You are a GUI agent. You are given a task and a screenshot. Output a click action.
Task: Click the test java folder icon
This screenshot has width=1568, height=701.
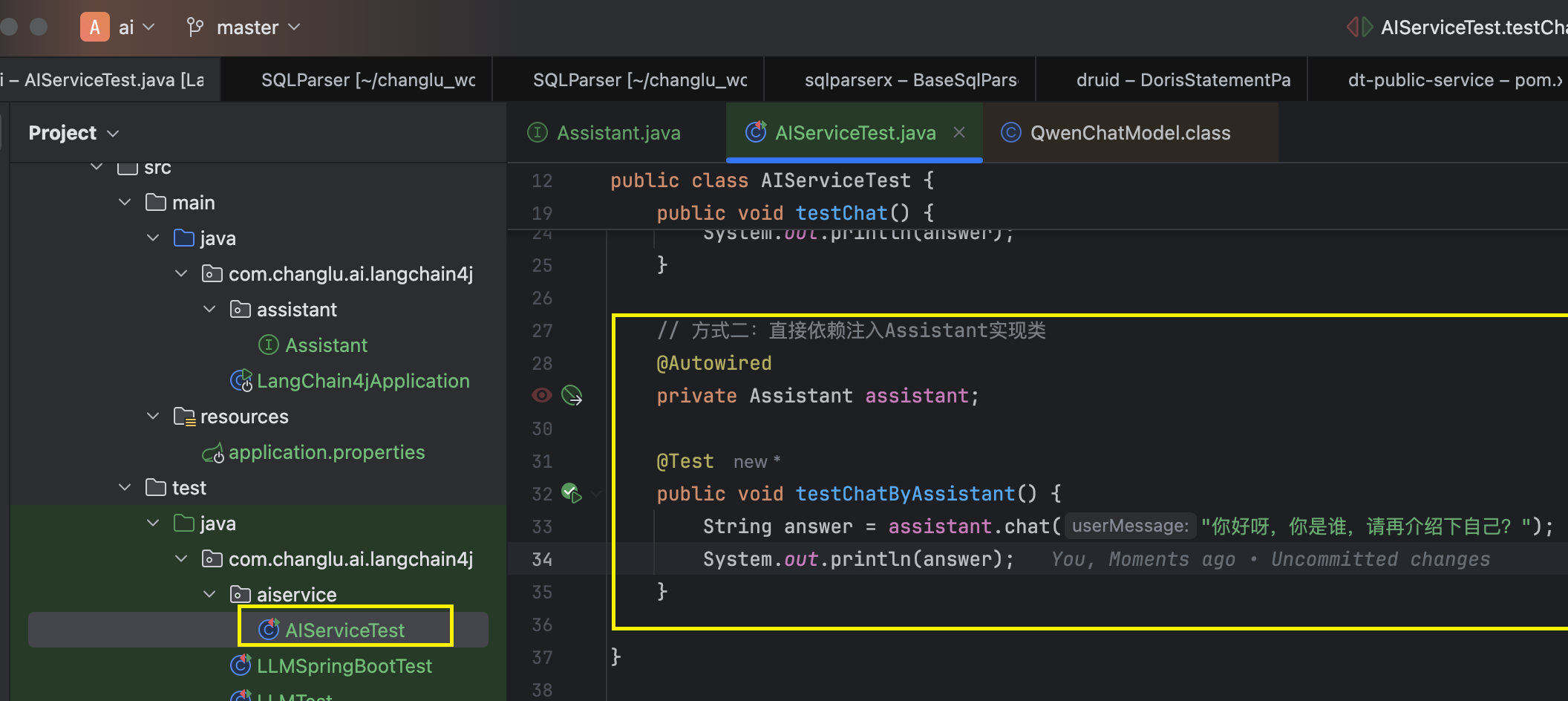[x=183, y=524]
